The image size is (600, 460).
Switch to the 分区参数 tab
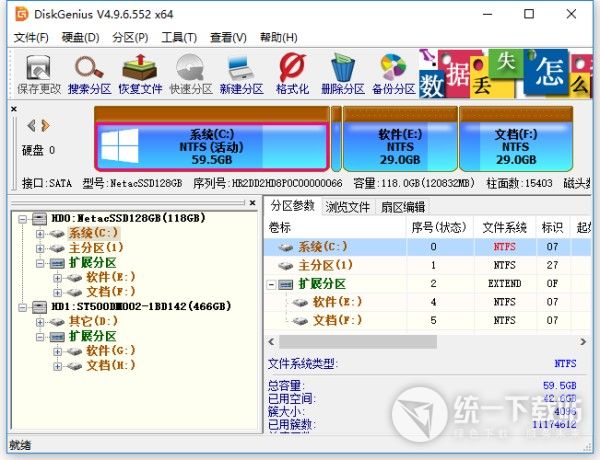[x=293, y=206]
